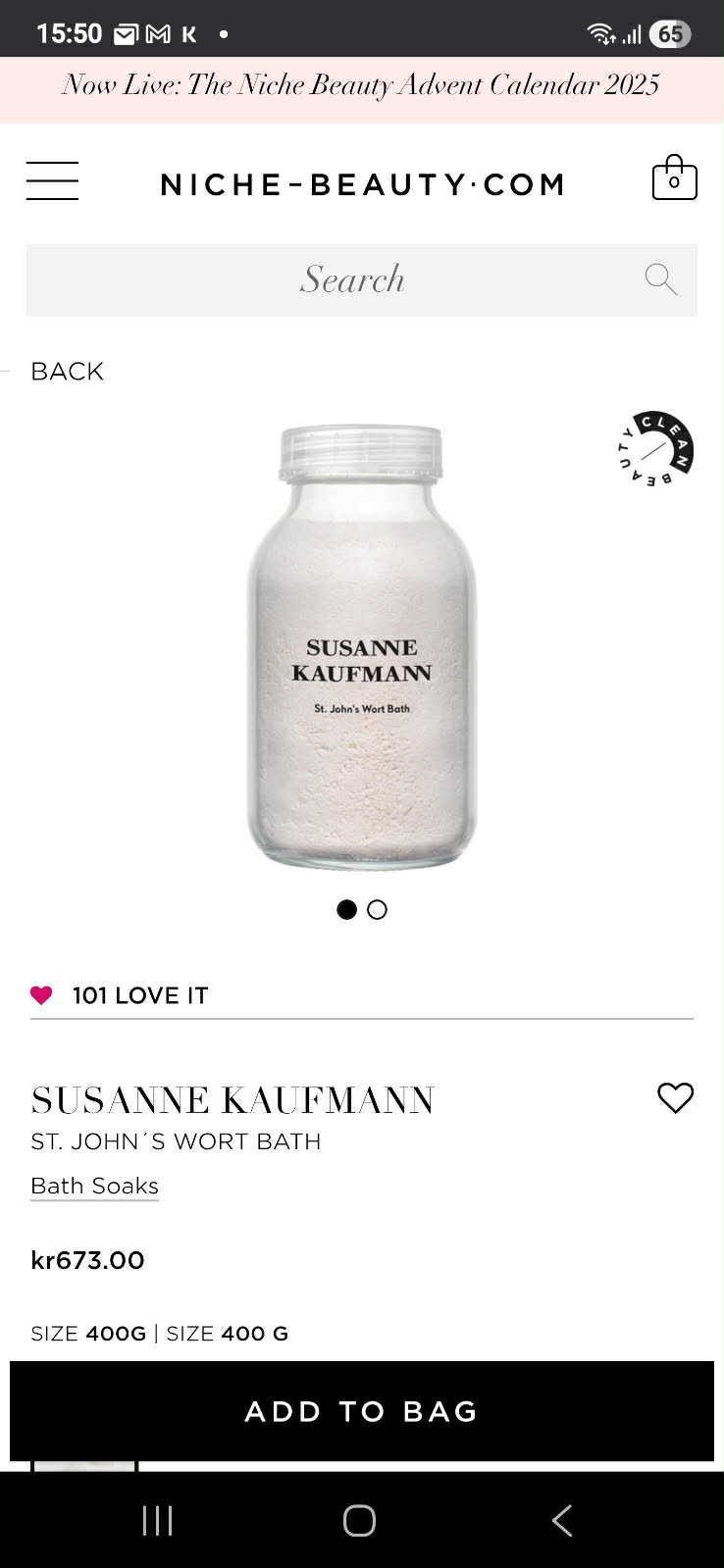This screenshot has width=724, height=1568.
Task: Go back via the BACK link
Action: (67, 371)
